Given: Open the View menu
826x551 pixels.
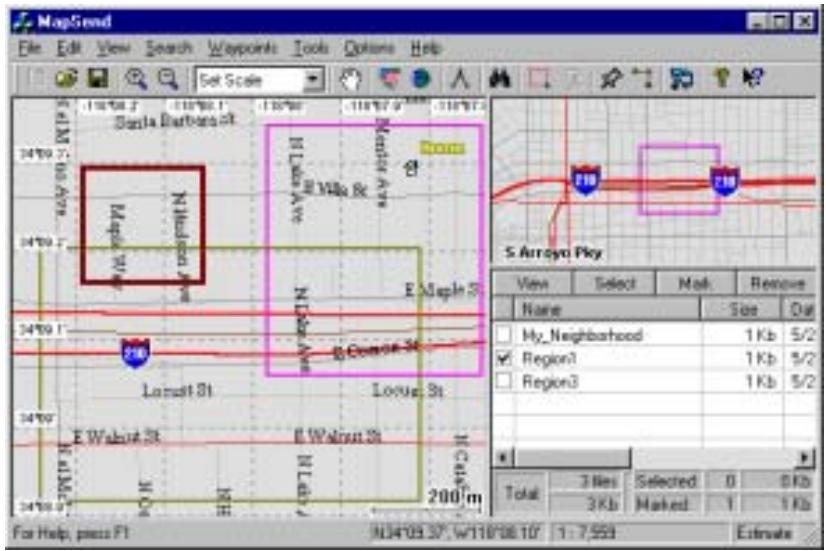Looking at the screenshot, I should click(x=113, y=48).
